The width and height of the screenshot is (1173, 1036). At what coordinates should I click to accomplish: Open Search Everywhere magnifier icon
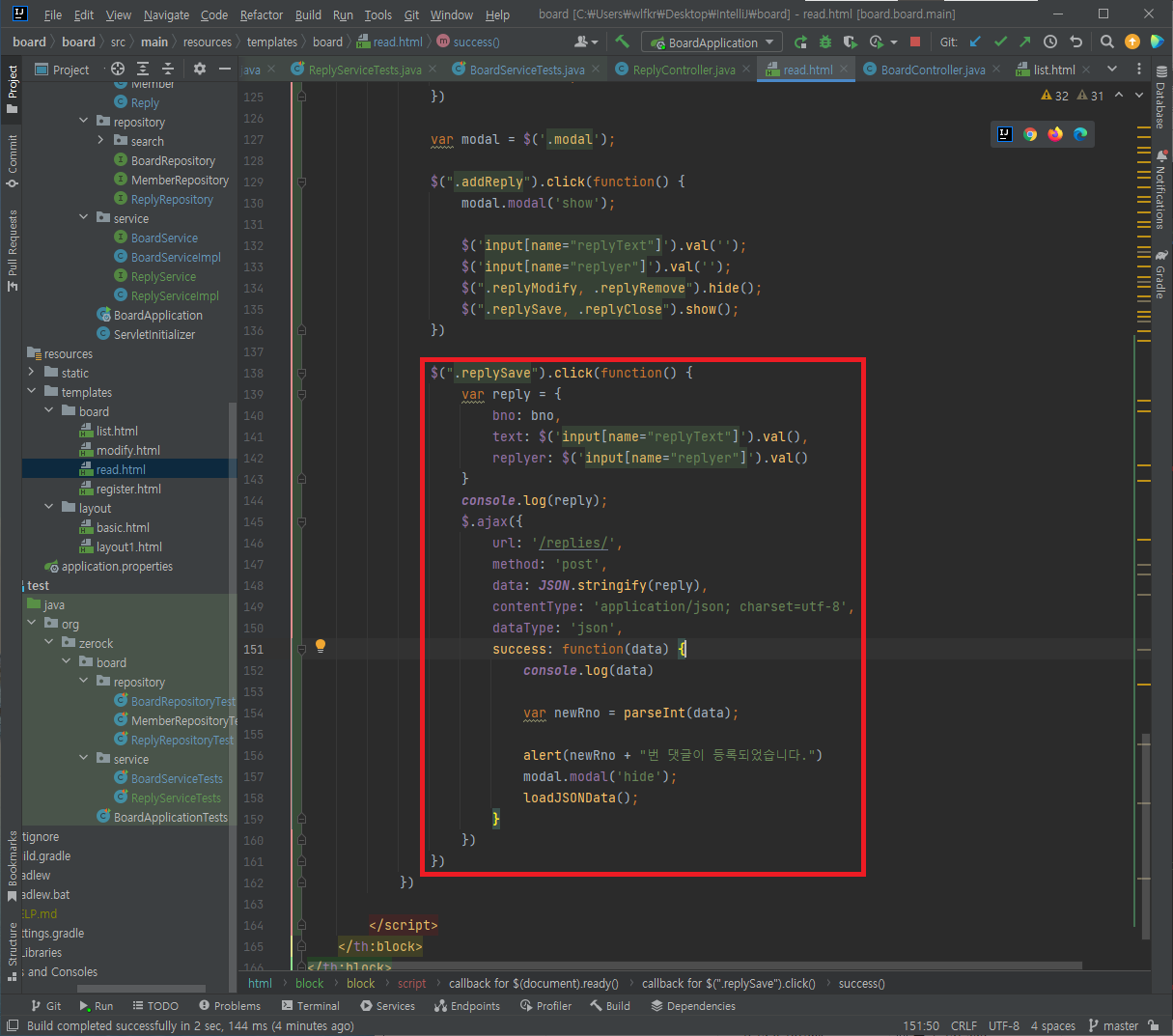point(1107,42)
